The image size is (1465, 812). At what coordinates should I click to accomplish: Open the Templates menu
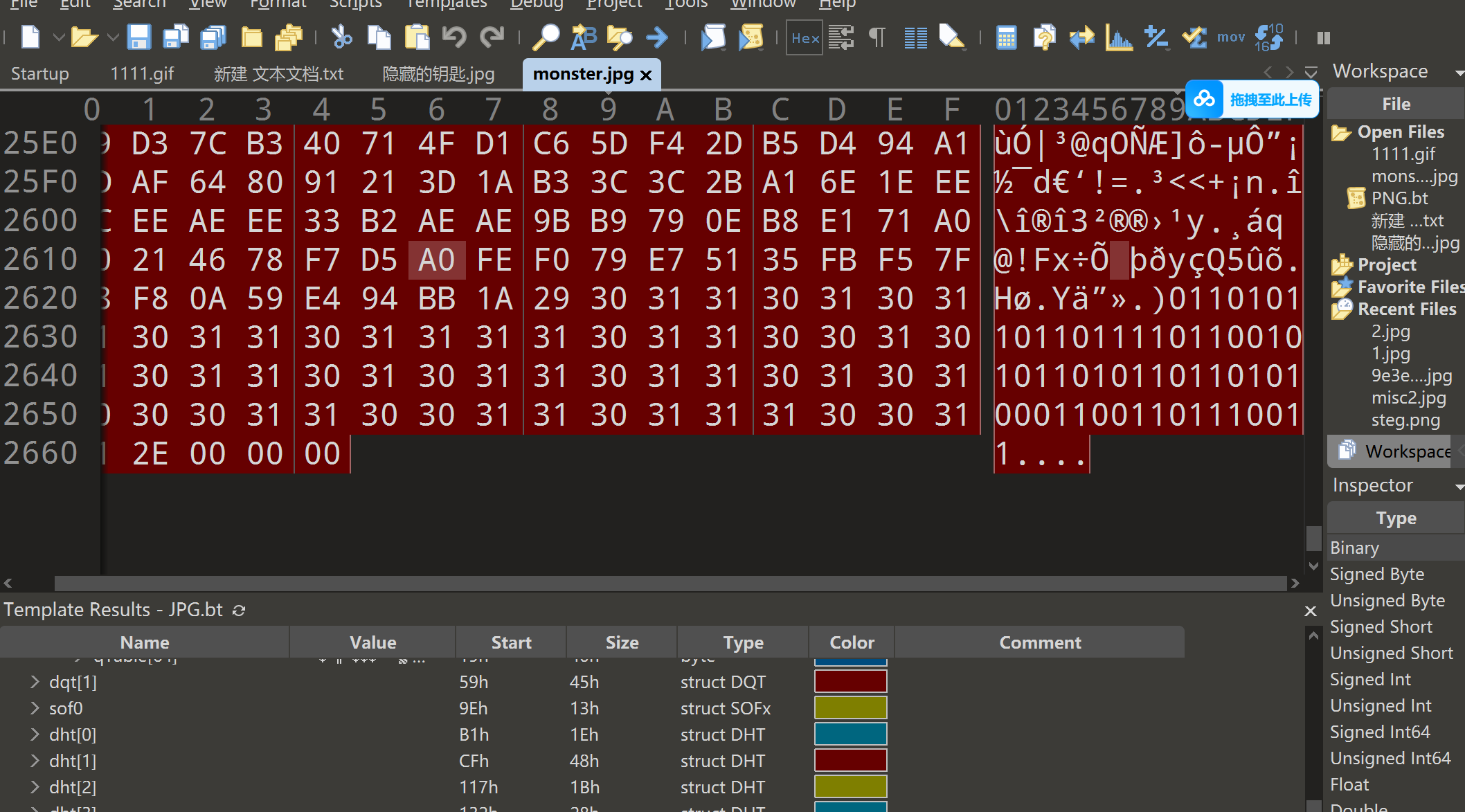click(x=447, y=4)
